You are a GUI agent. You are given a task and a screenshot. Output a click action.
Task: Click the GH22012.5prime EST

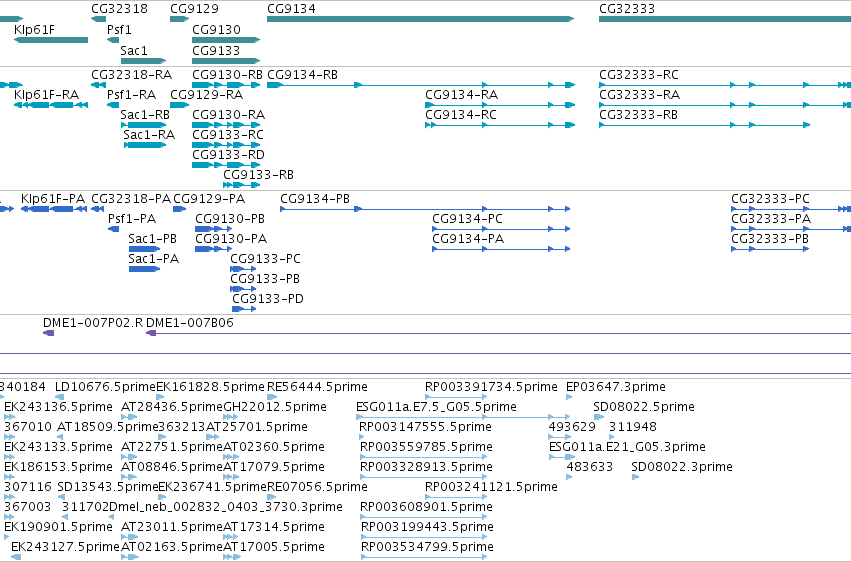click(x=229, y=417)
